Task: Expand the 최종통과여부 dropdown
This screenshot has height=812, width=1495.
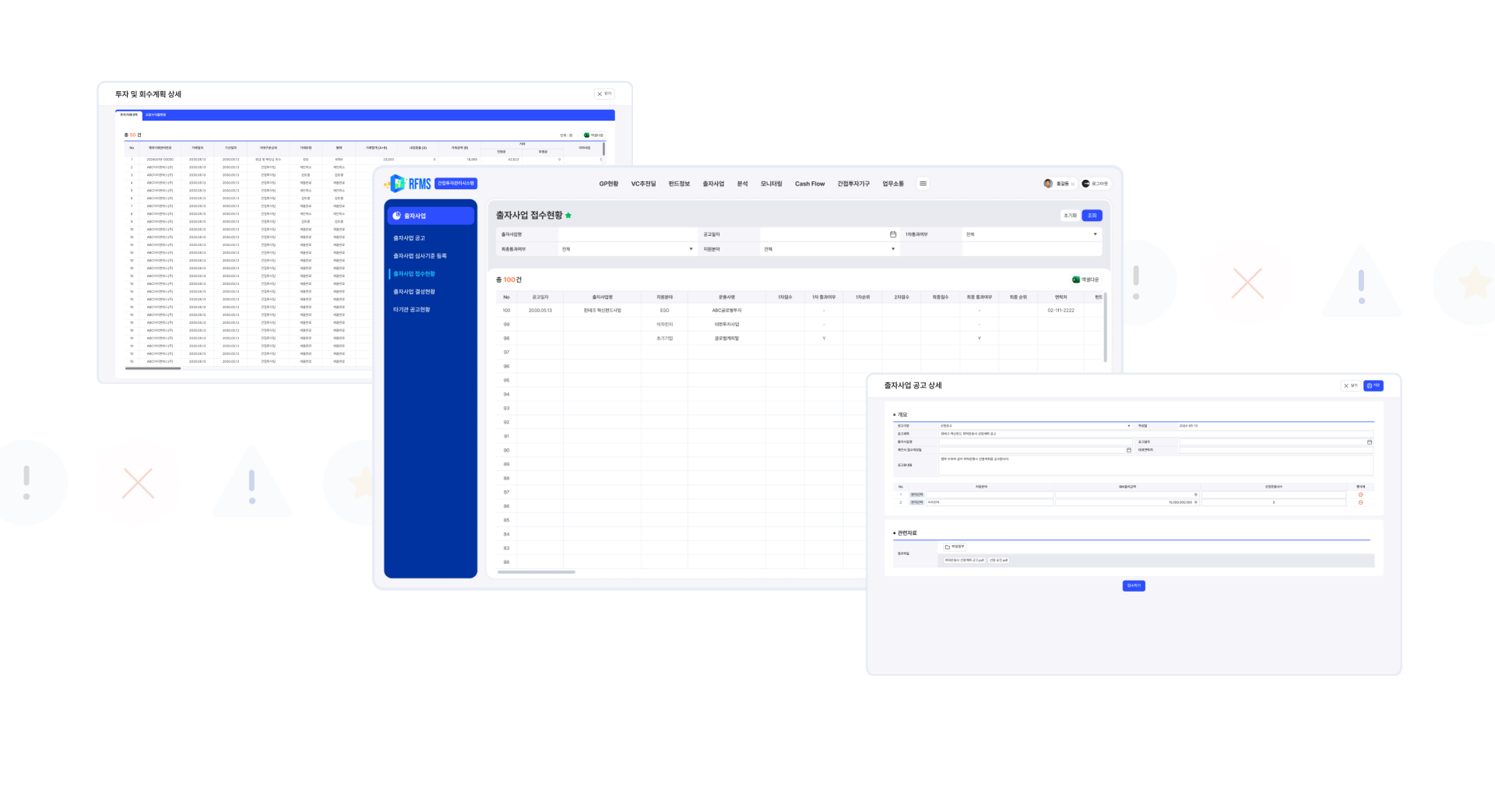Action: pos(691,249)
